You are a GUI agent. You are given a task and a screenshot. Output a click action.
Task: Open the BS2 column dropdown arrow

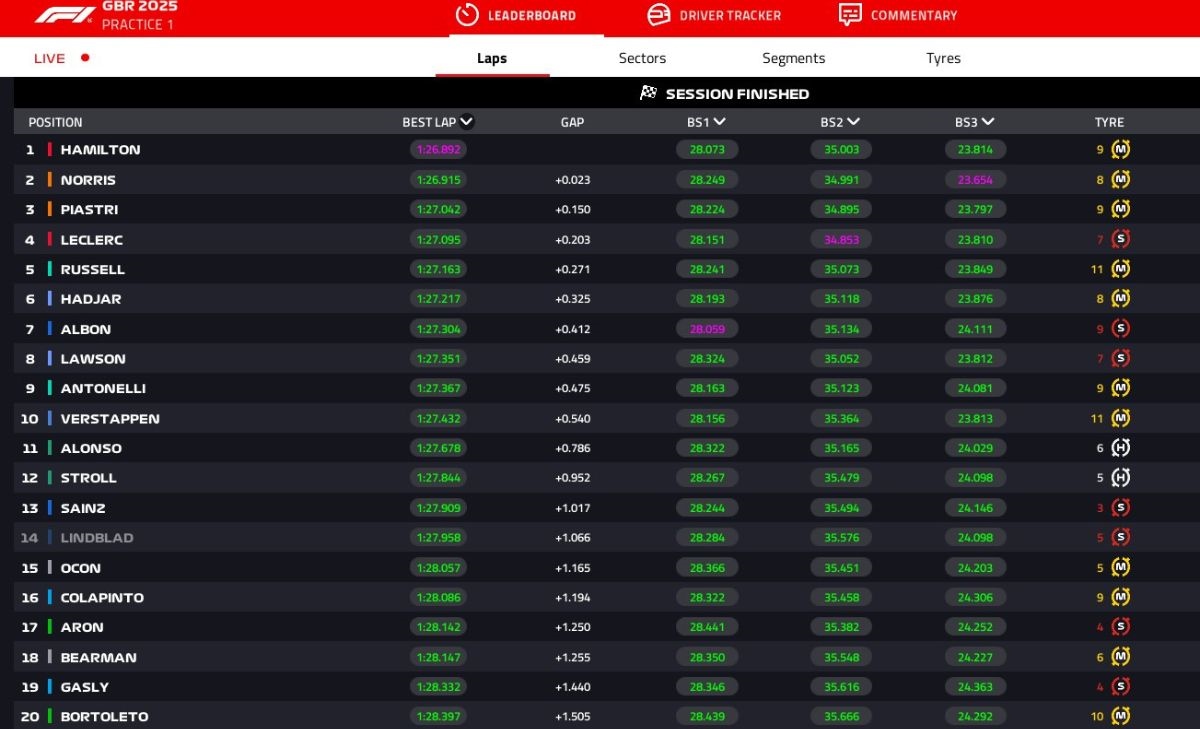point(853,122)
